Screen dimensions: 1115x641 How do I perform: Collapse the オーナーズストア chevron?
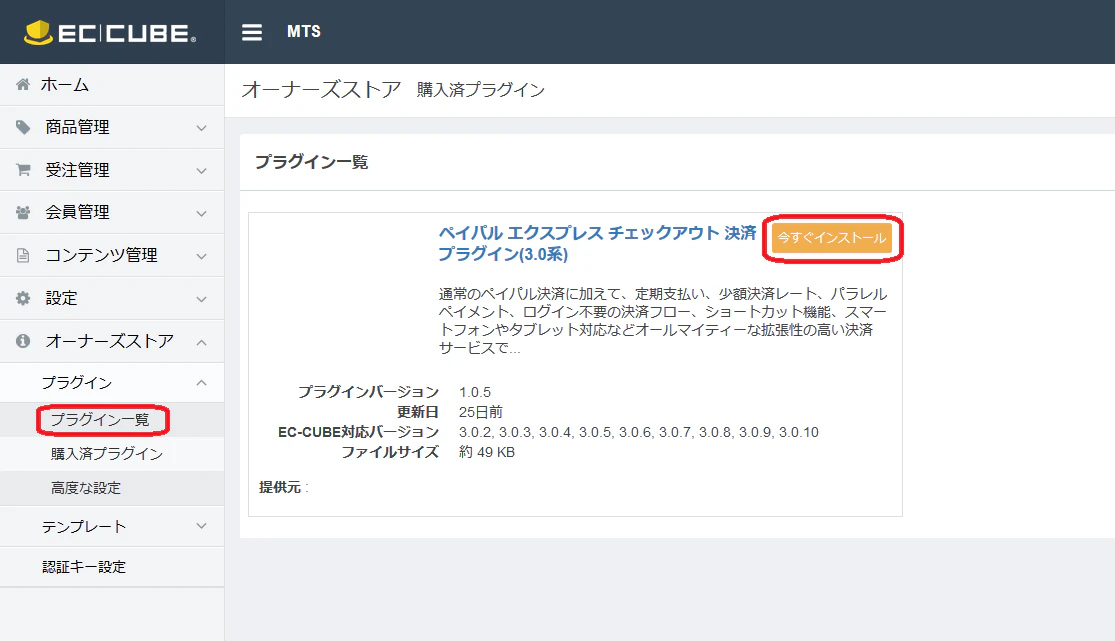[x=201, y=342]
